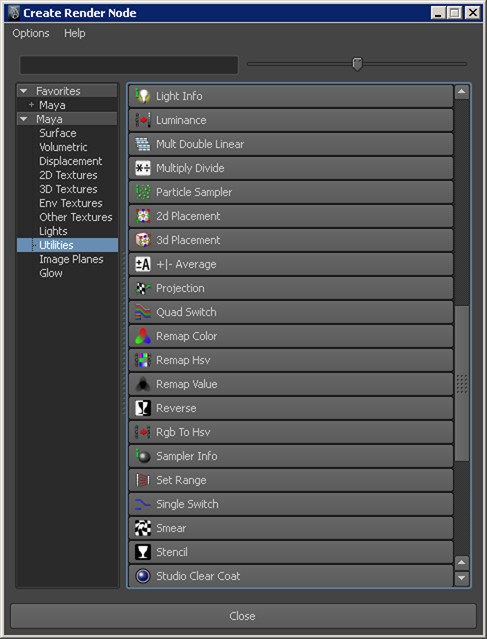The image size is (487, 639).
Task: Collapse the Favorites category arrow
Action: 24,91
